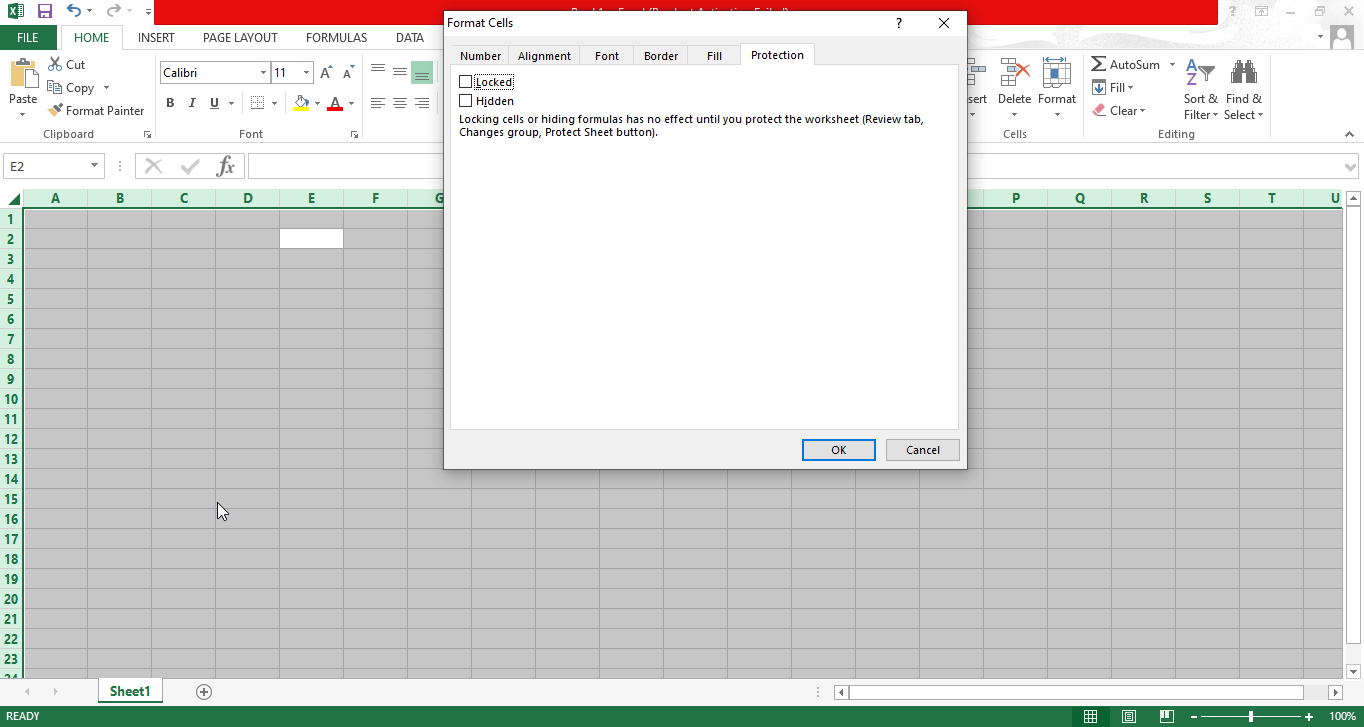Open the Fill tab in Format Cells
Viewport: 1364px width, 727px height.
click(714, 56)
